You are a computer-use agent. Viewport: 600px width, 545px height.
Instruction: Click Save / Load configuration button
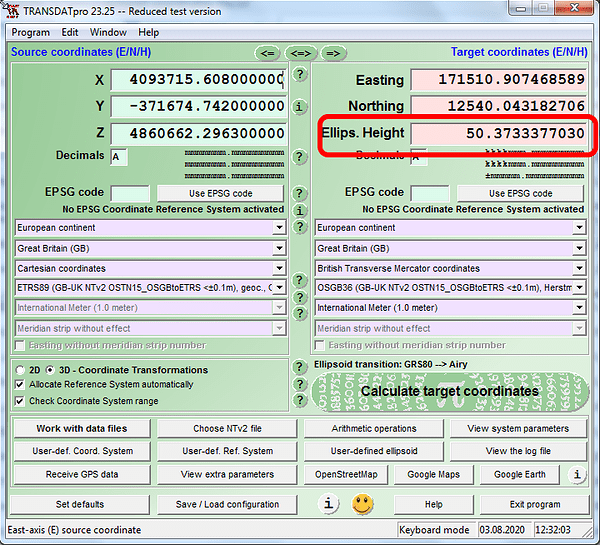click(x=227, y=504)
